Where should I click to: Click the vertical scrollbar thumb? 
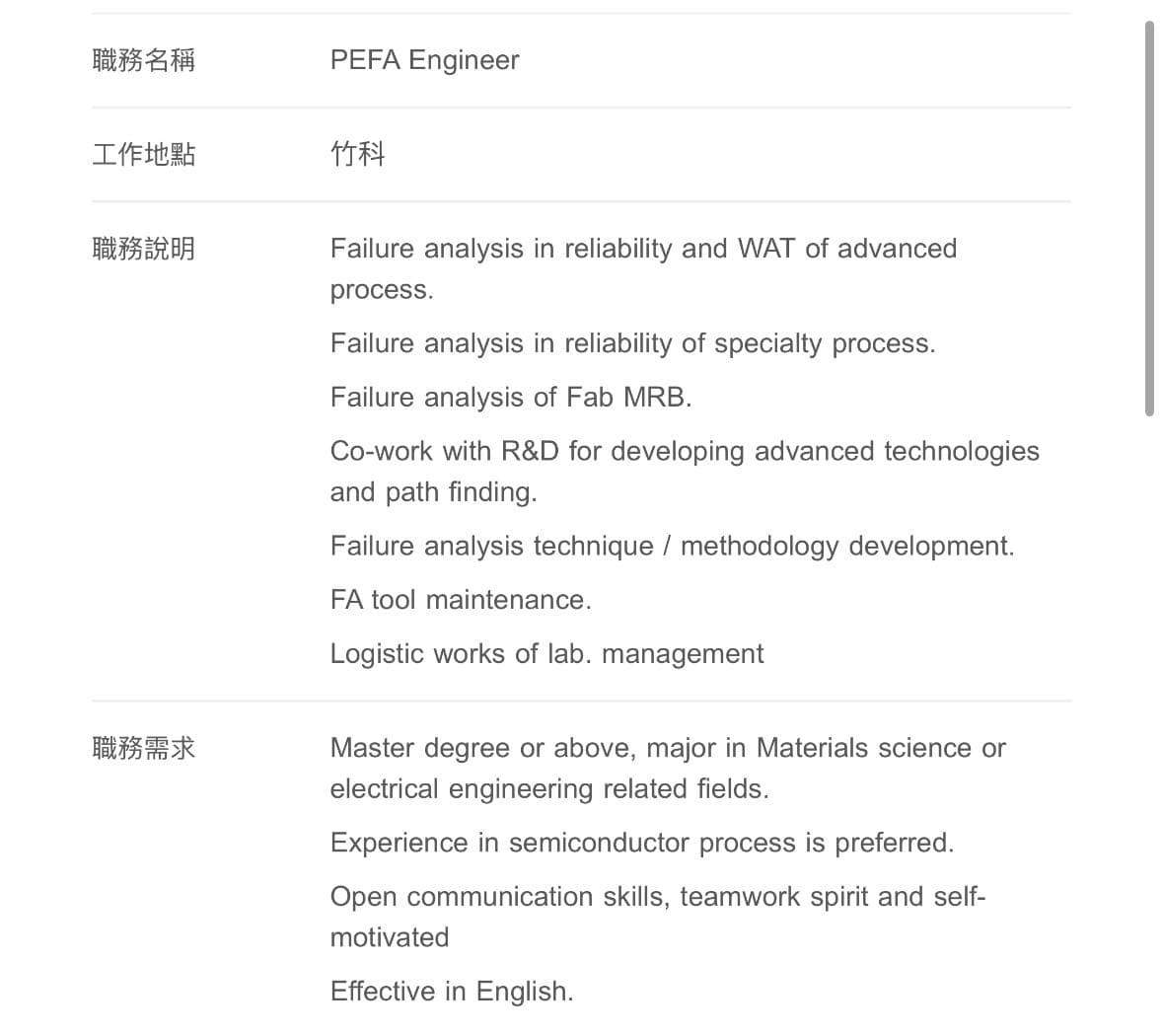pos(1149,219)
